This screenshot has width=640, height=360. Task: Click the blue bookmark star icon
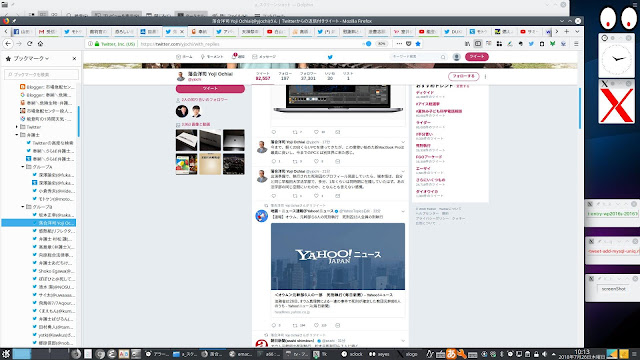pos(418,44)
